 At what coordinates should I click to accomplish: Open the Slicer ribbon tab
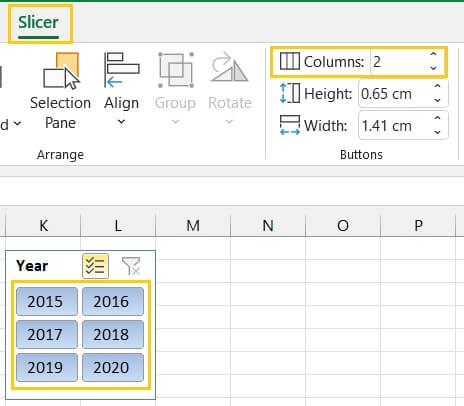pos(39,23)
